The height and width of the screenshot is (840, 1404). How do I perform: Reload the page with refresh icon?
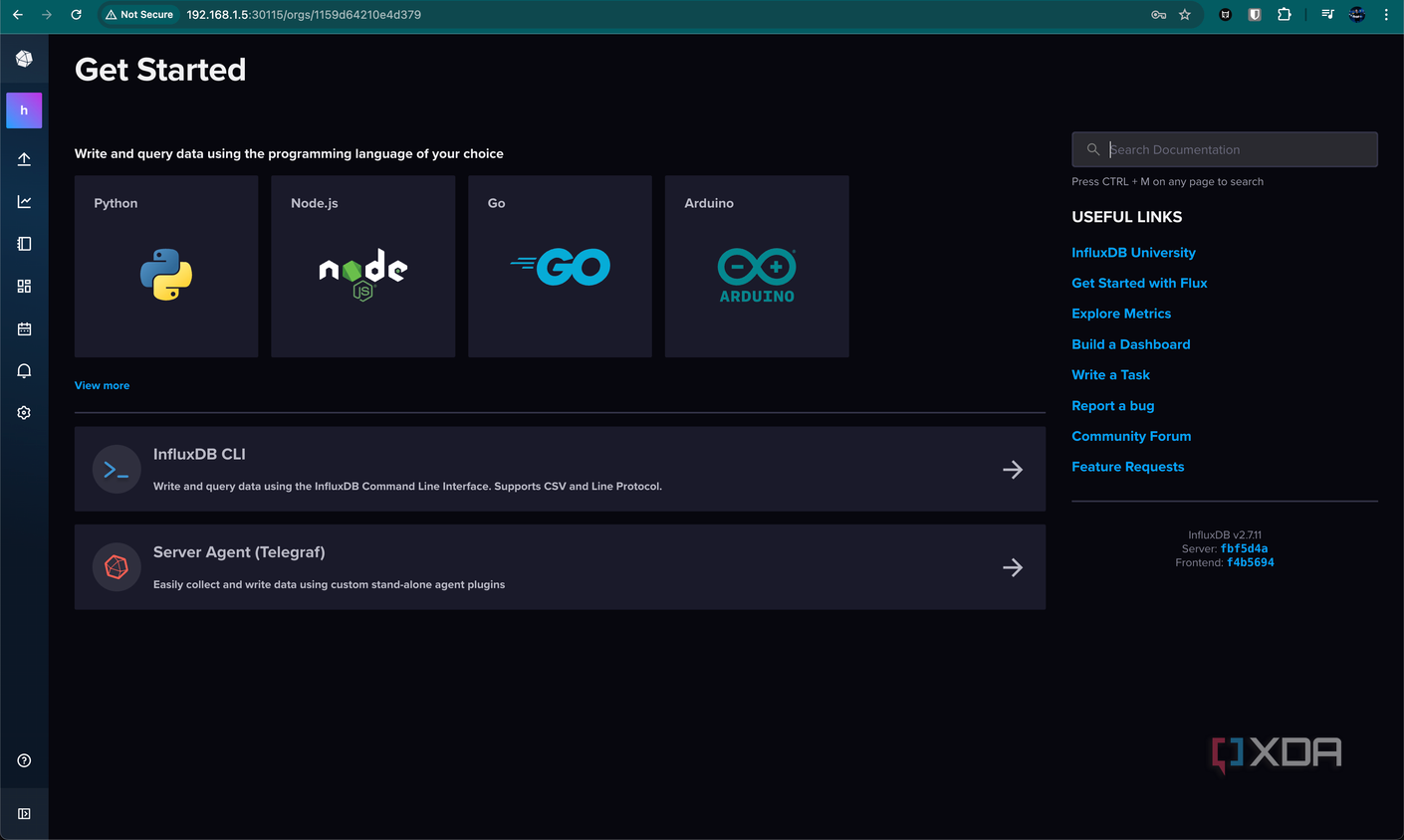(x=76, y=15)
